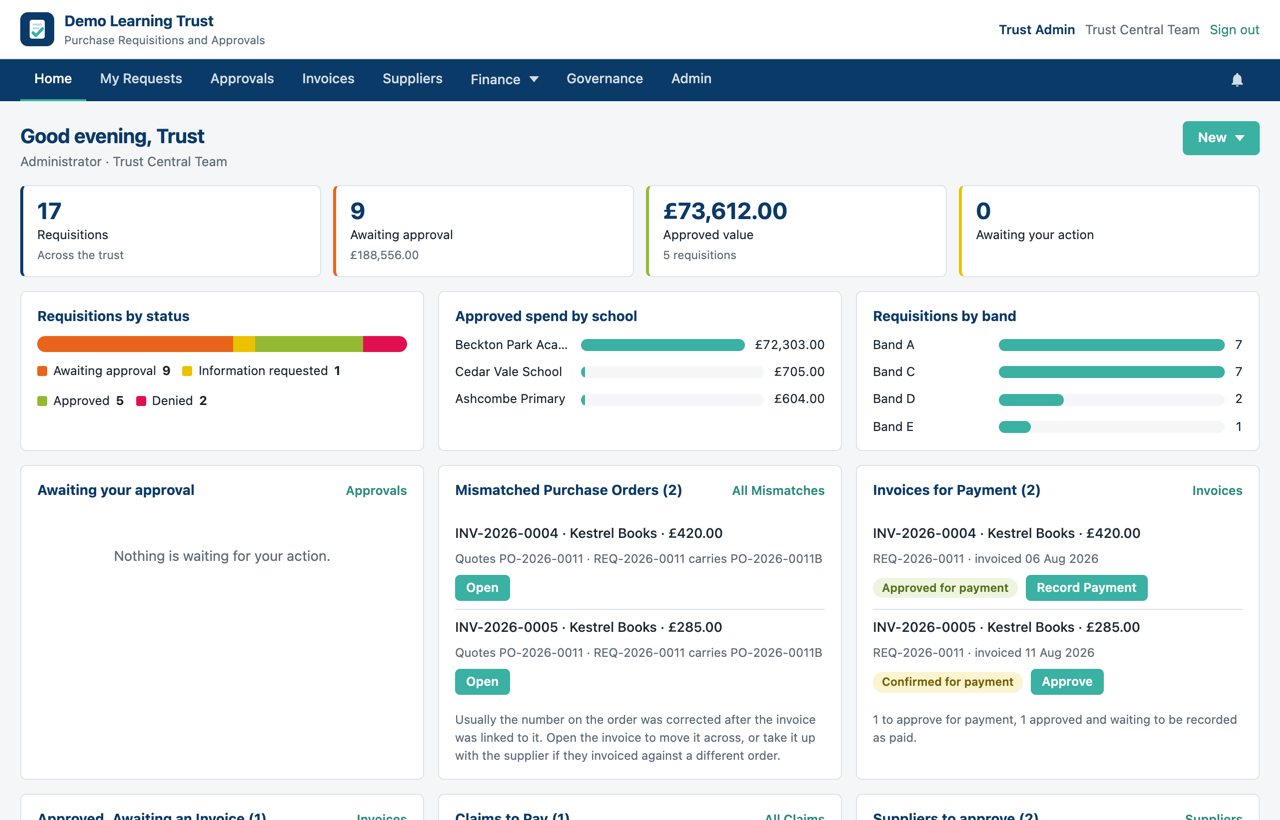Click the Trust Admin user name
1280x820 pixels.
click(1037, 30)
